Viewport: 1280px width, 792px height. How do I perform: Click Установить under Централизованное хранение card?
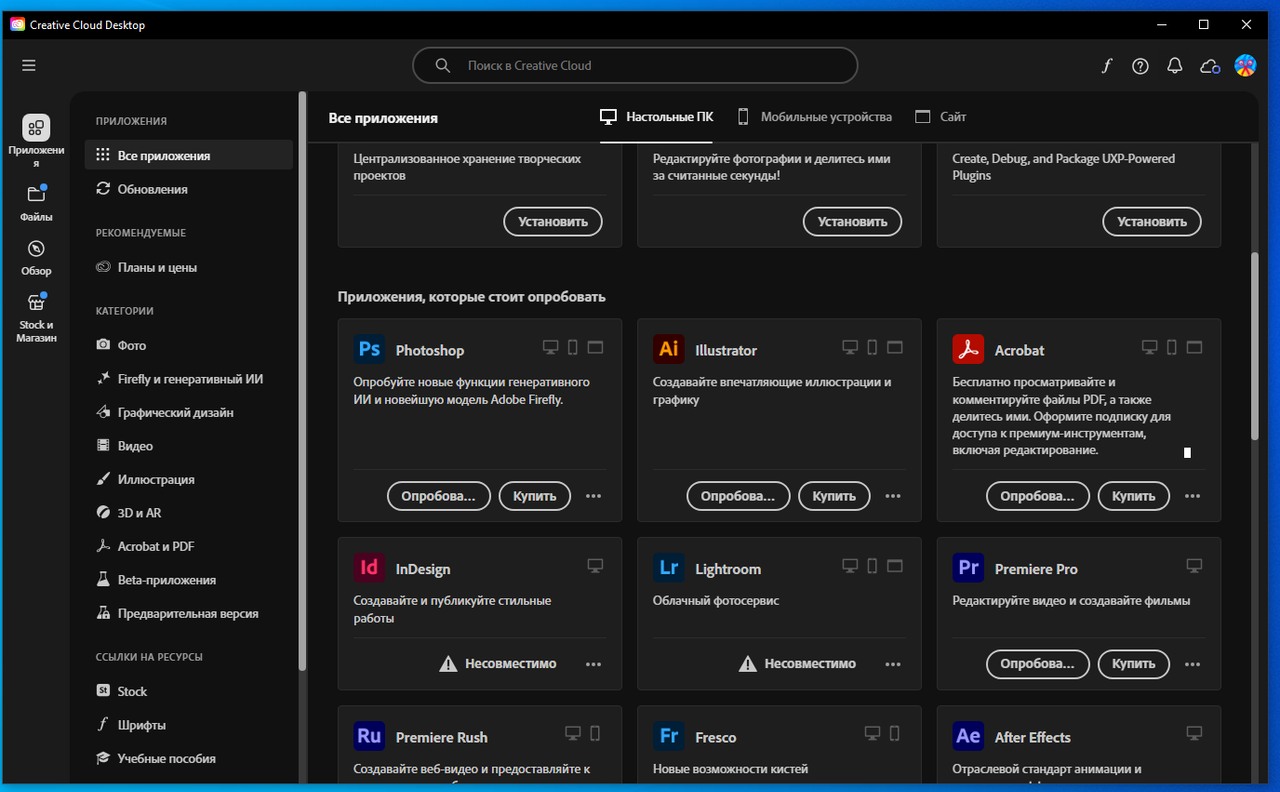pos(553,222)
